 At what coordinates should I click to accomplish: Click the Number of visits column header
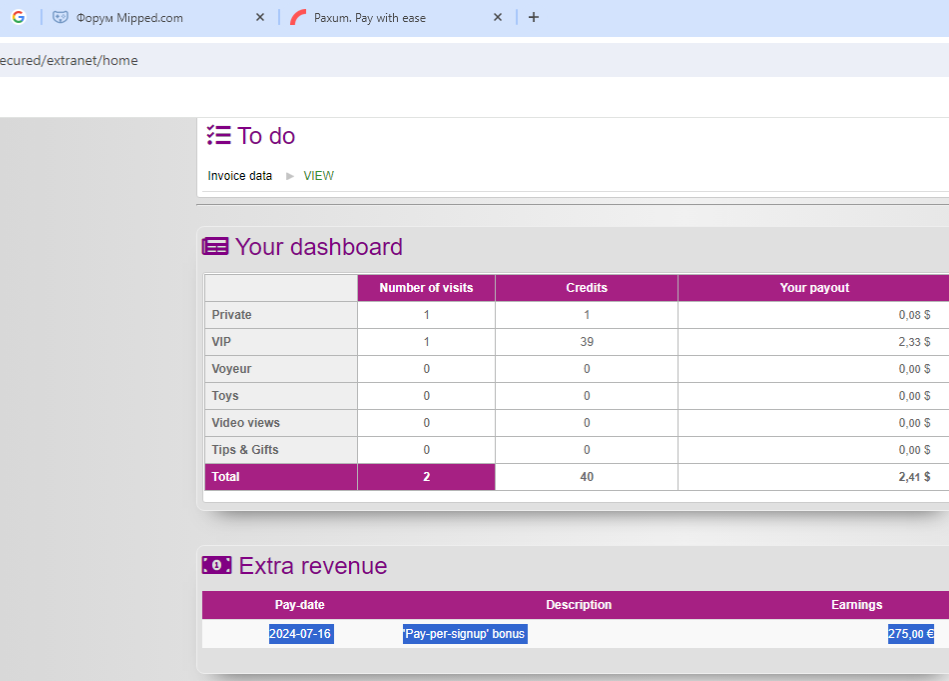[426, 288]
